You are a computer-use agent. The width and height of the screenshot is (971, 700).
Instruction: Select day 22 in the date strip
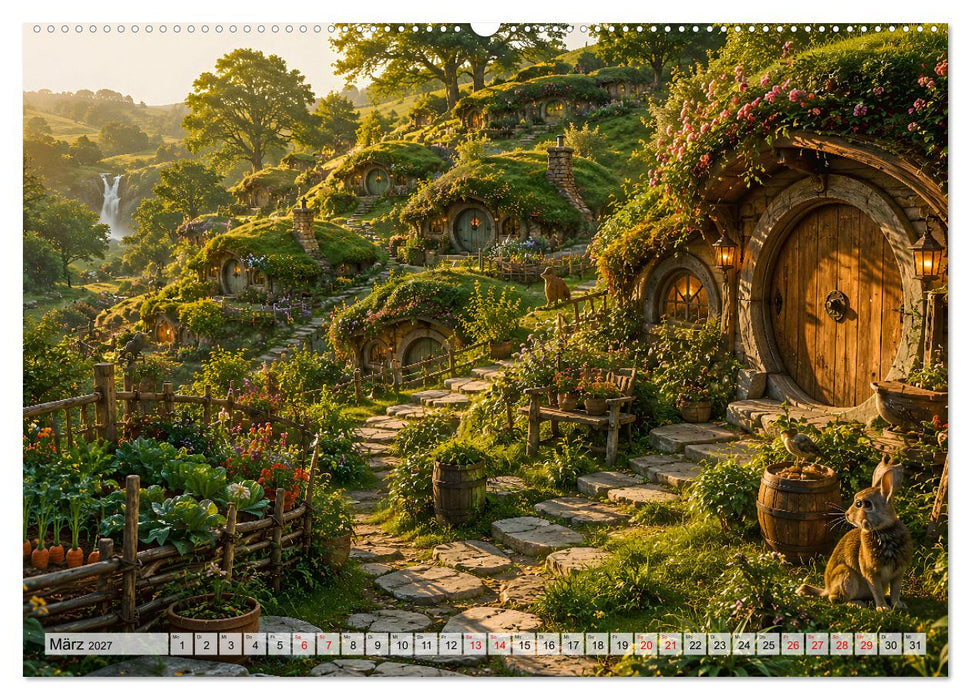695,644
